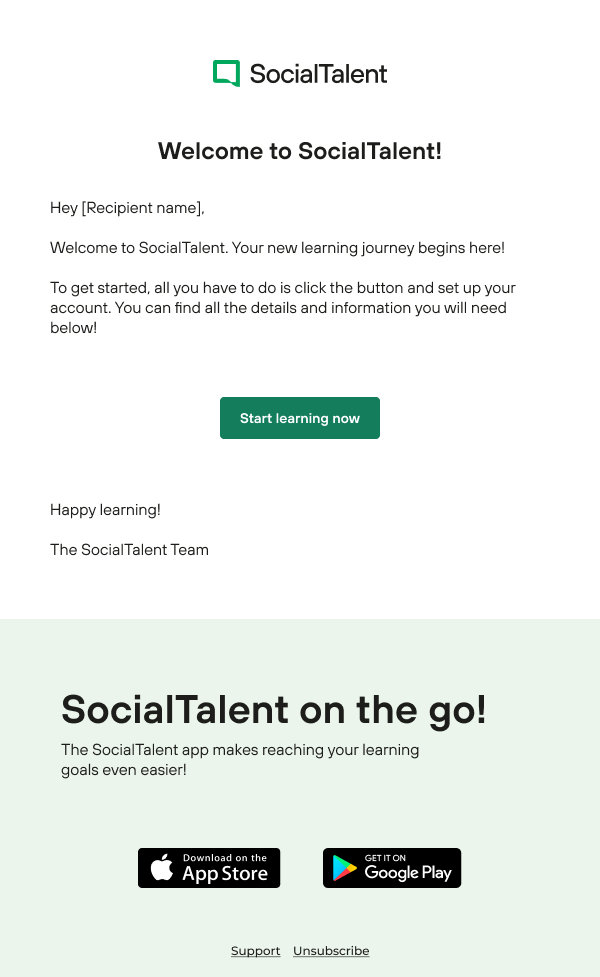This screenshot has width=600, height=977.
Task: Click the [Recipient name] placeholder
Action: tap(142, 208)
